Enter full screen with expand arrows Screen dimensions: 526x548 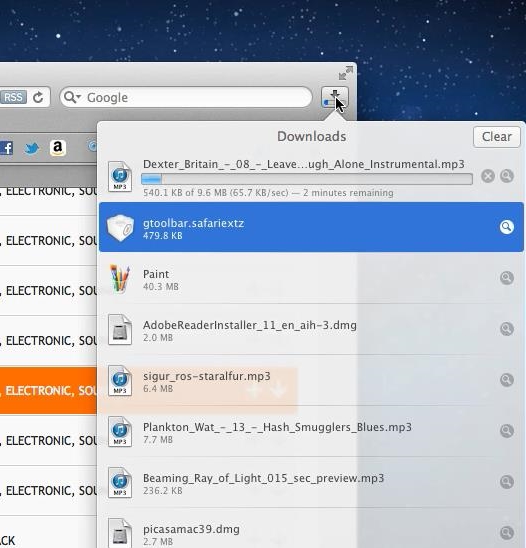(x=346, y=73)
